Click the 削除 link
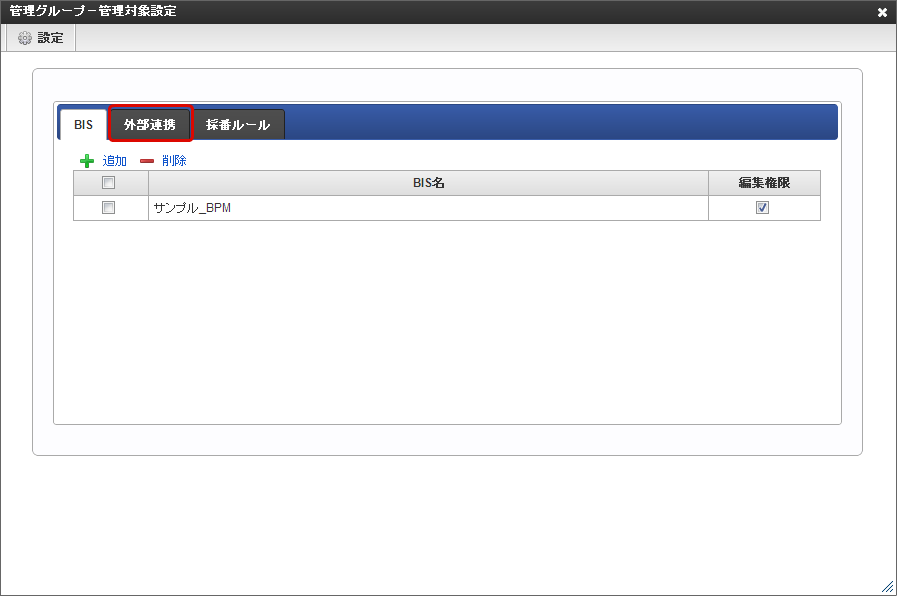 [174, 161]
